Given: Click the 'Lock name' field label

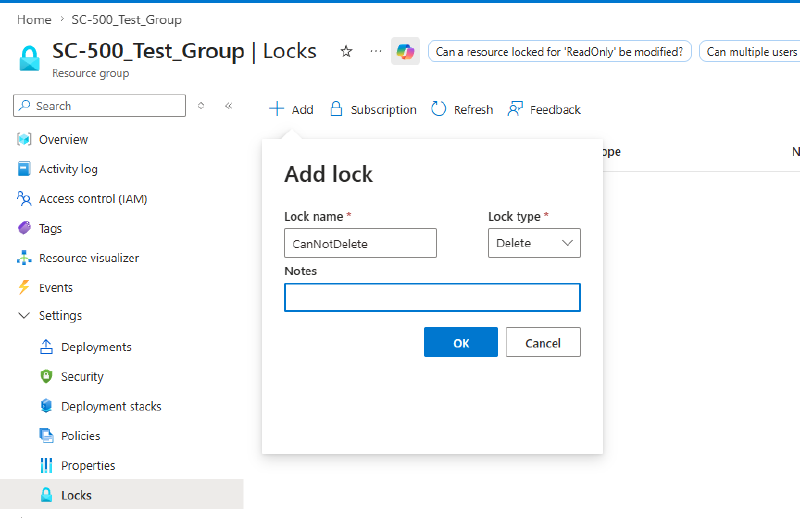Looking at the screenshot, I should pyautogui.click(x=314, y=216).
